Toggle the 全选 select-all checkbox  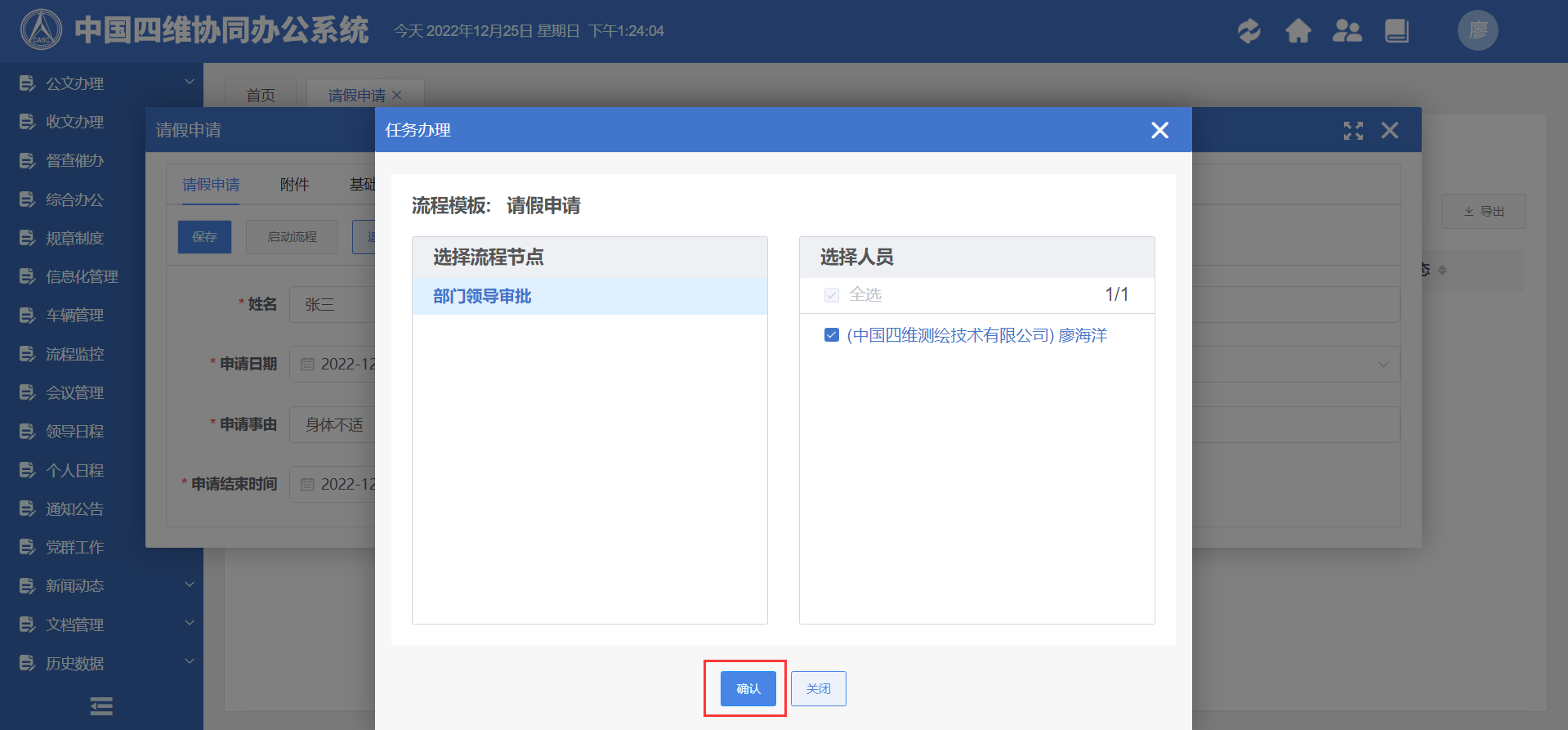[832, 294]
